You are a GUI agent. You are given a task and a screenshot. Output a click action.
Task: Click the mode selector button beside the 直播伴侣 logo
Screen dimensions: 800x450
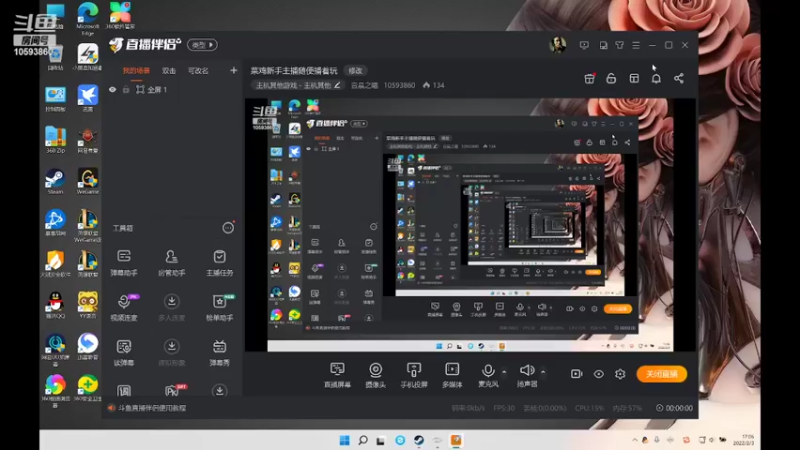tap(202, 45)
